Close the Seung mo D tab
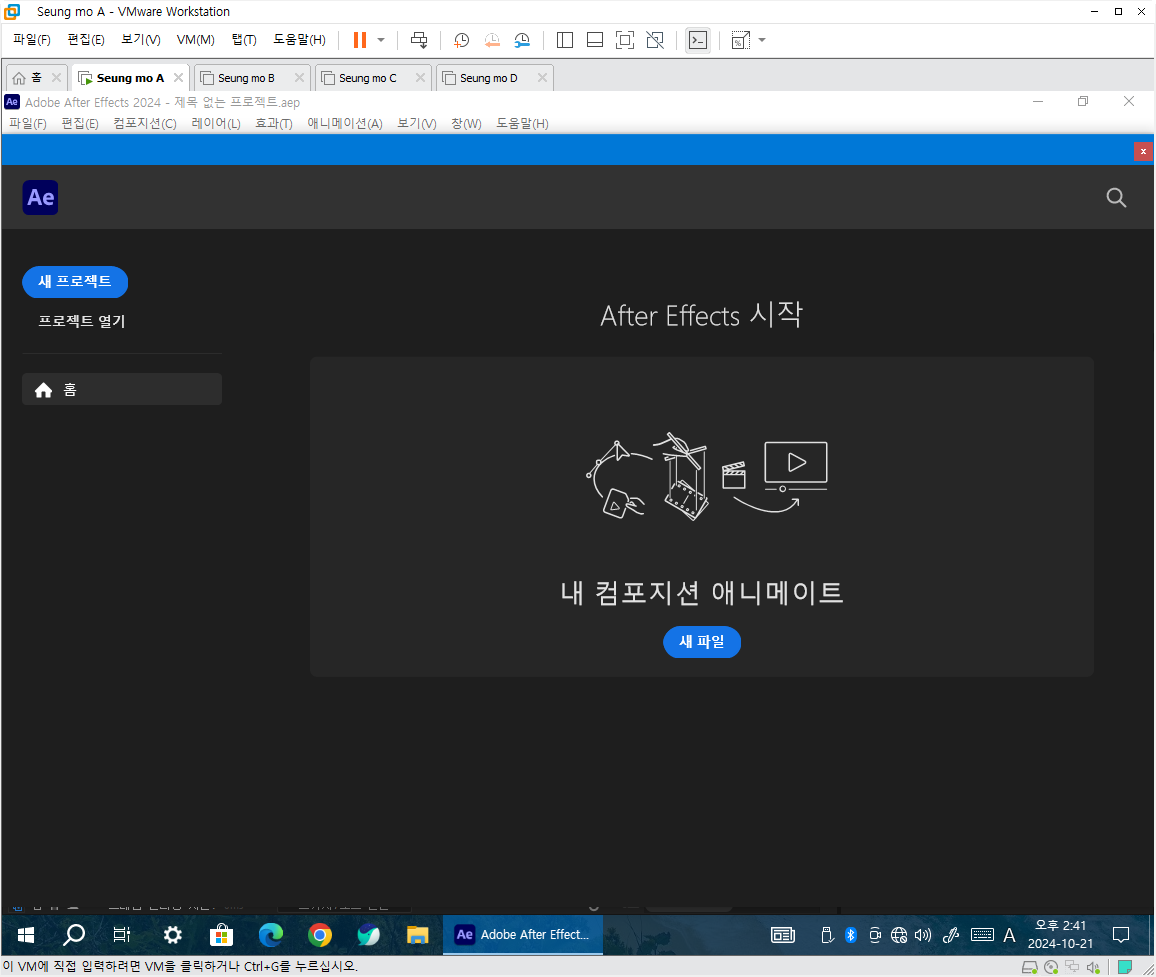 pos(543,77)
